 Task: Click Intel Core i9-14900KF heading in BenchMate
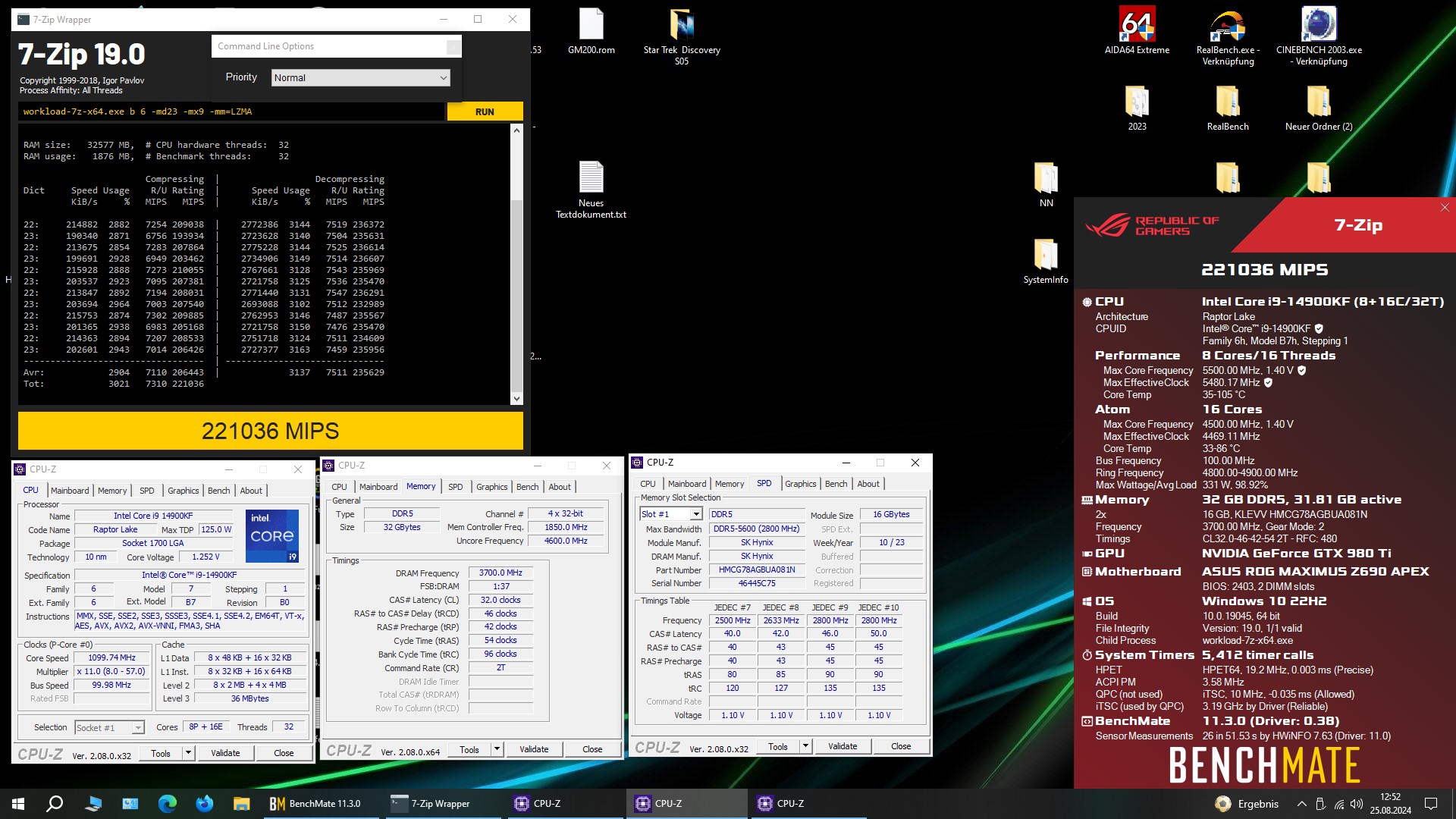(x=1323, y=301)
